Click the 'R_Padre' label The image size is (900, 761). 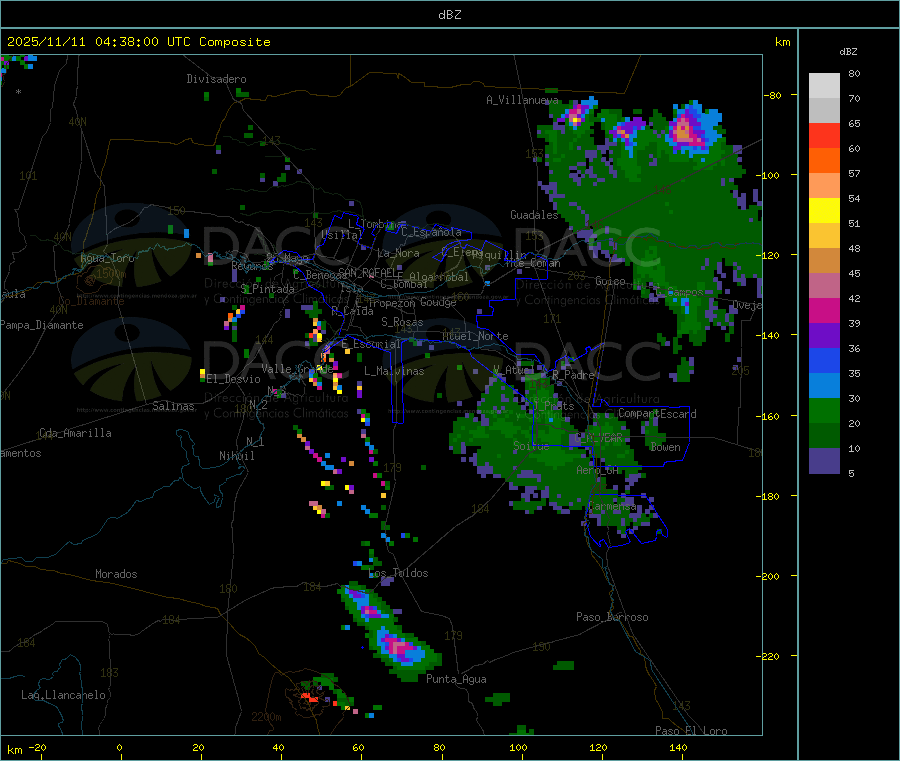click(573, 375)
